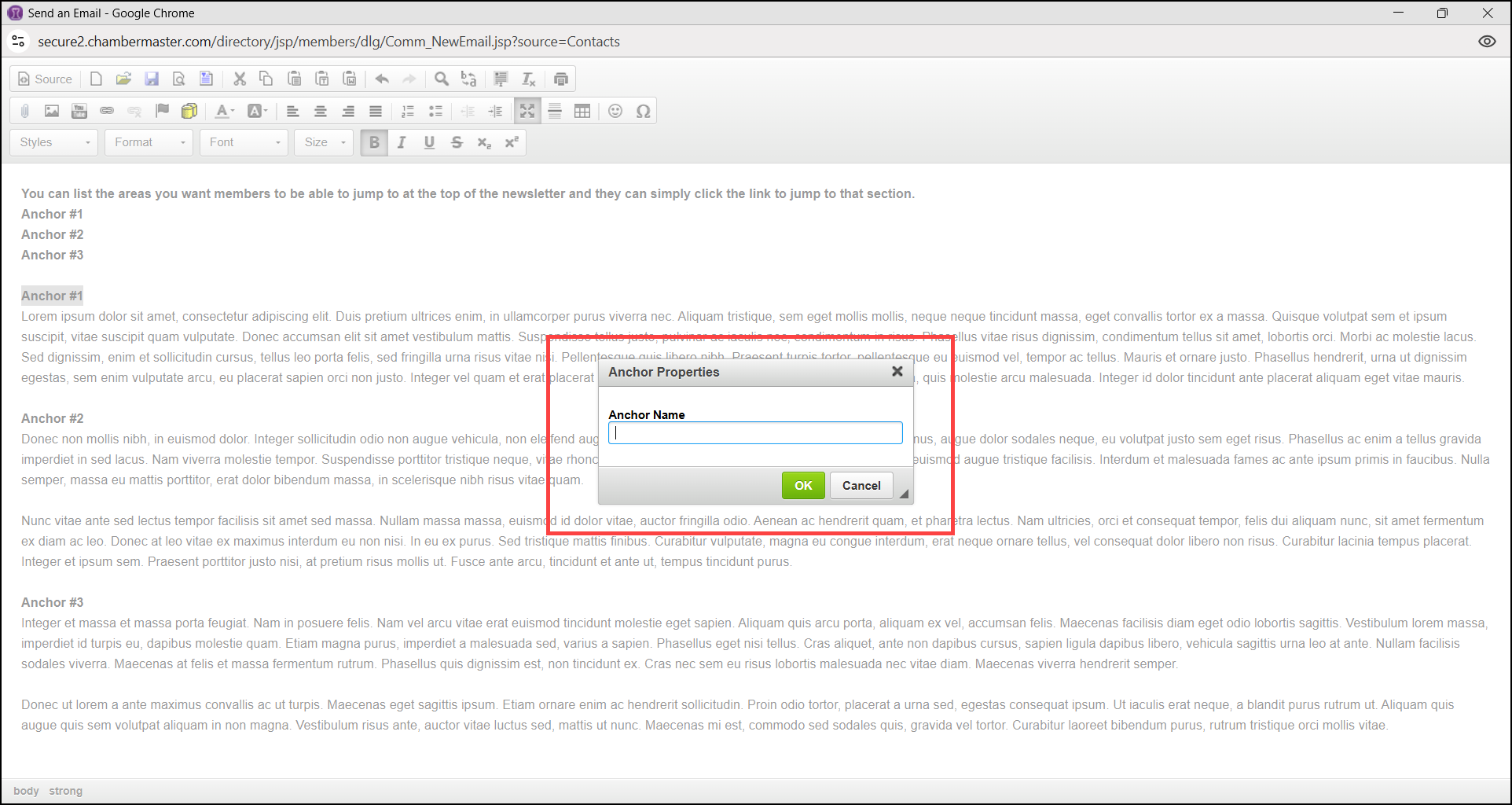Justify the text
Image resolution: width=1512 pixels, height=805 pixels.
[376, 111]
